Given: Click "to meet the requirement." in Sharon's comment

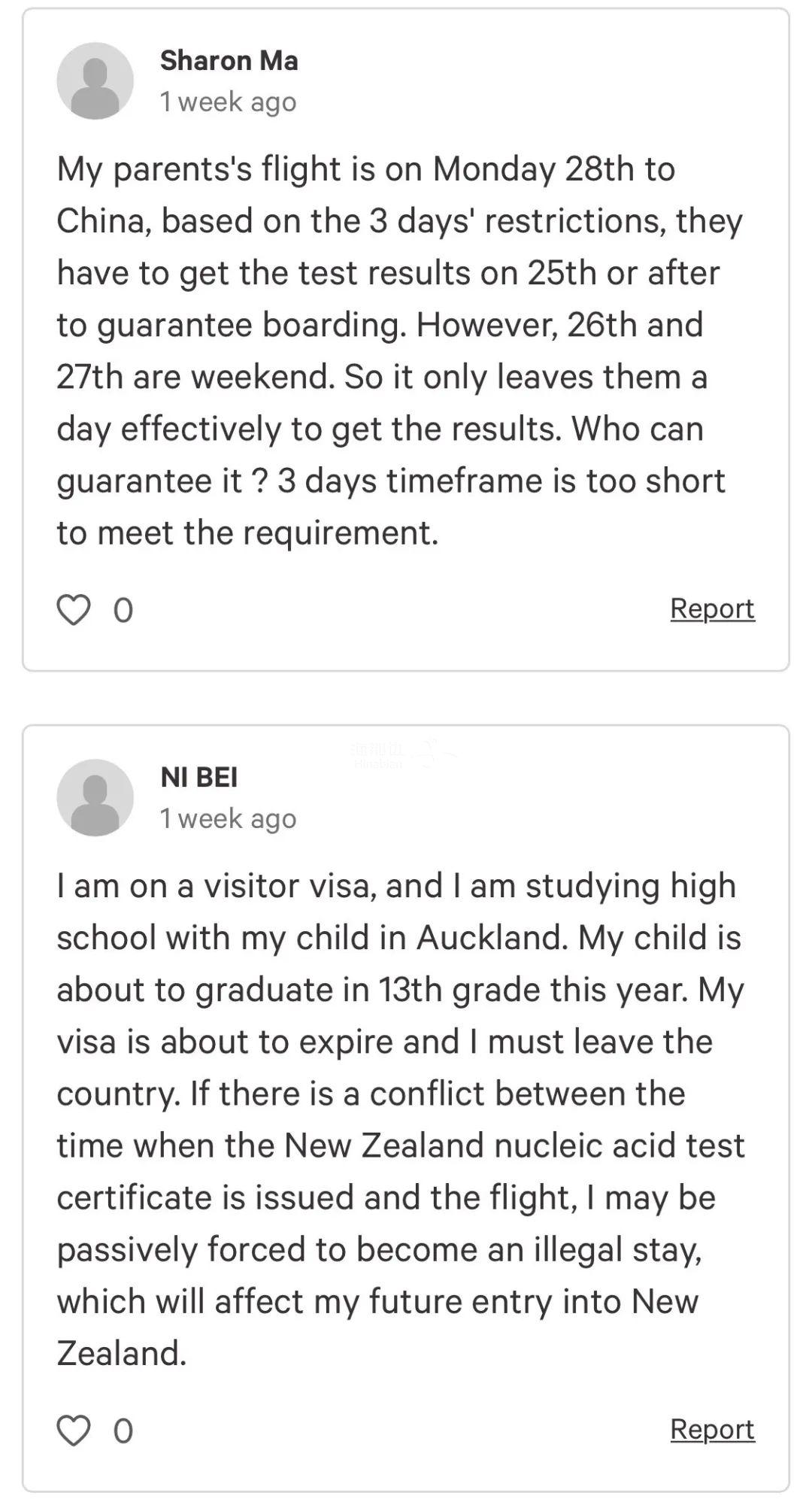Looking at the screenshot, I should pyautogui.click(x=247, y=533).
